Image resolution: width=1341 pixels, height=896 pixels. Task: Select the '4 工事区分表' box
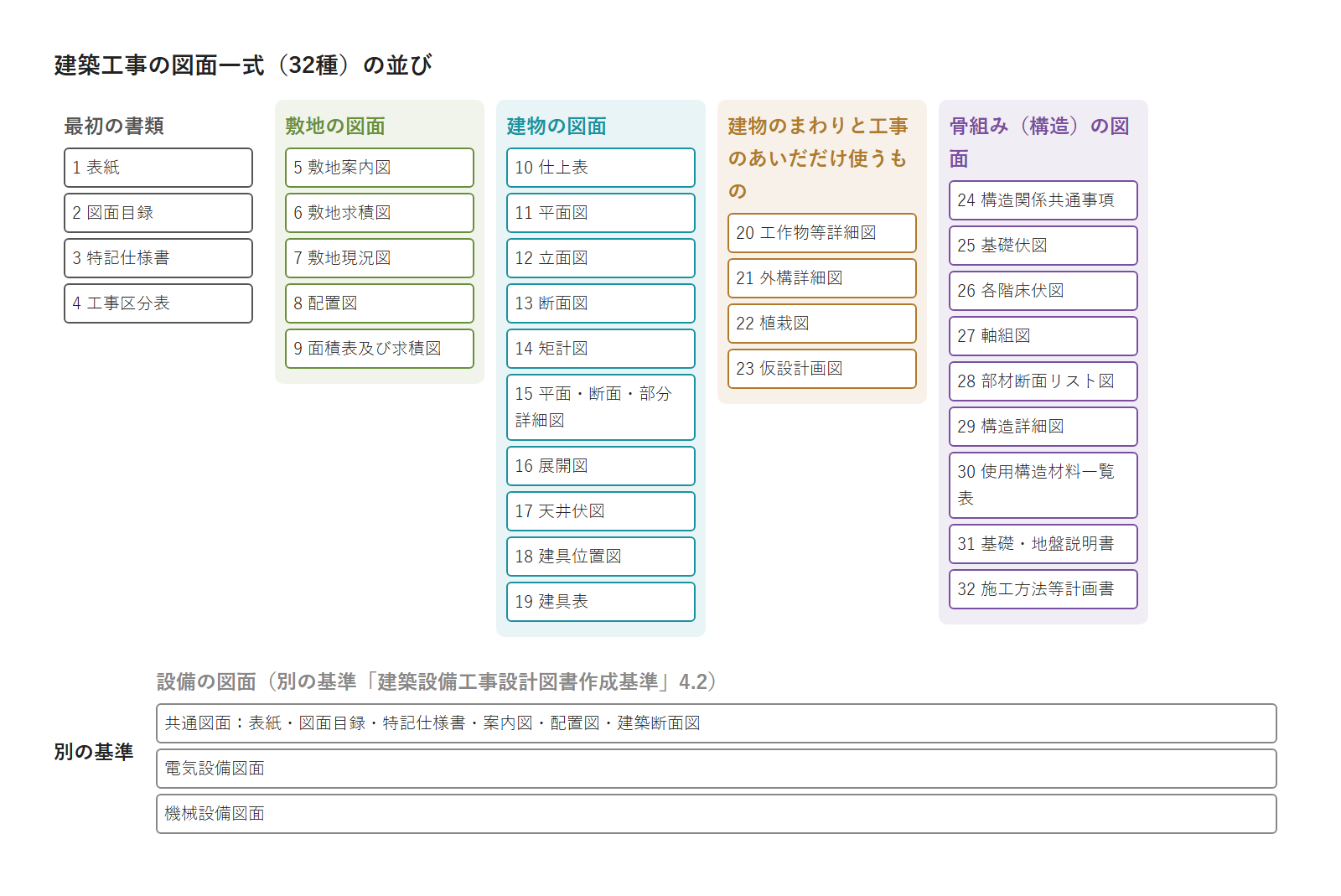[158, 303]
